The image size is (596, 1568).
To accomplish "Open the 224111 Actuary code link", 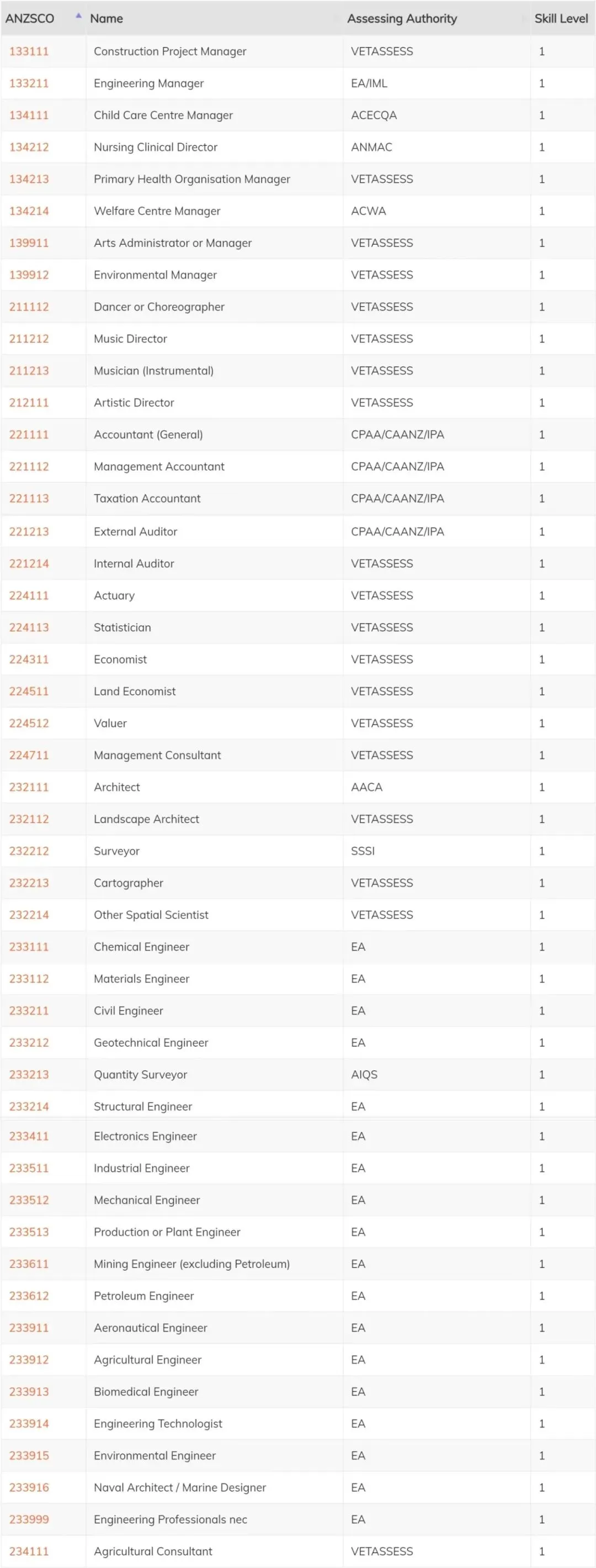I will 29,595.
